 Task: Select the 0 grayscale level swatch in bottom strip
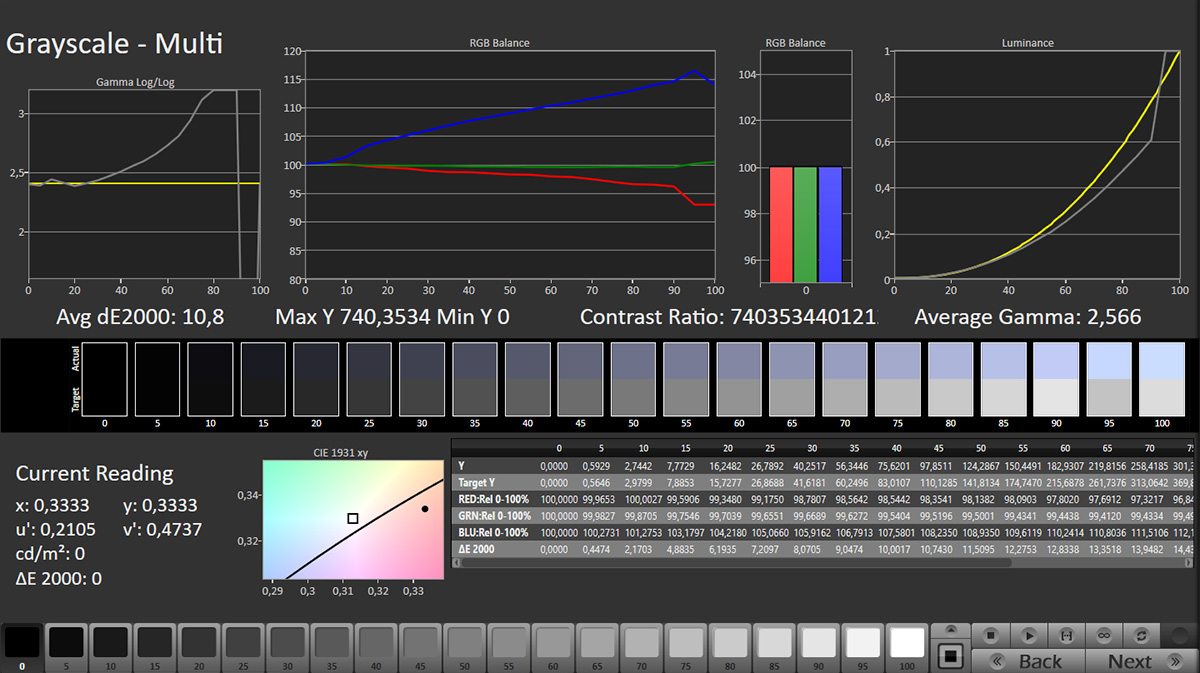click(22, 647)
